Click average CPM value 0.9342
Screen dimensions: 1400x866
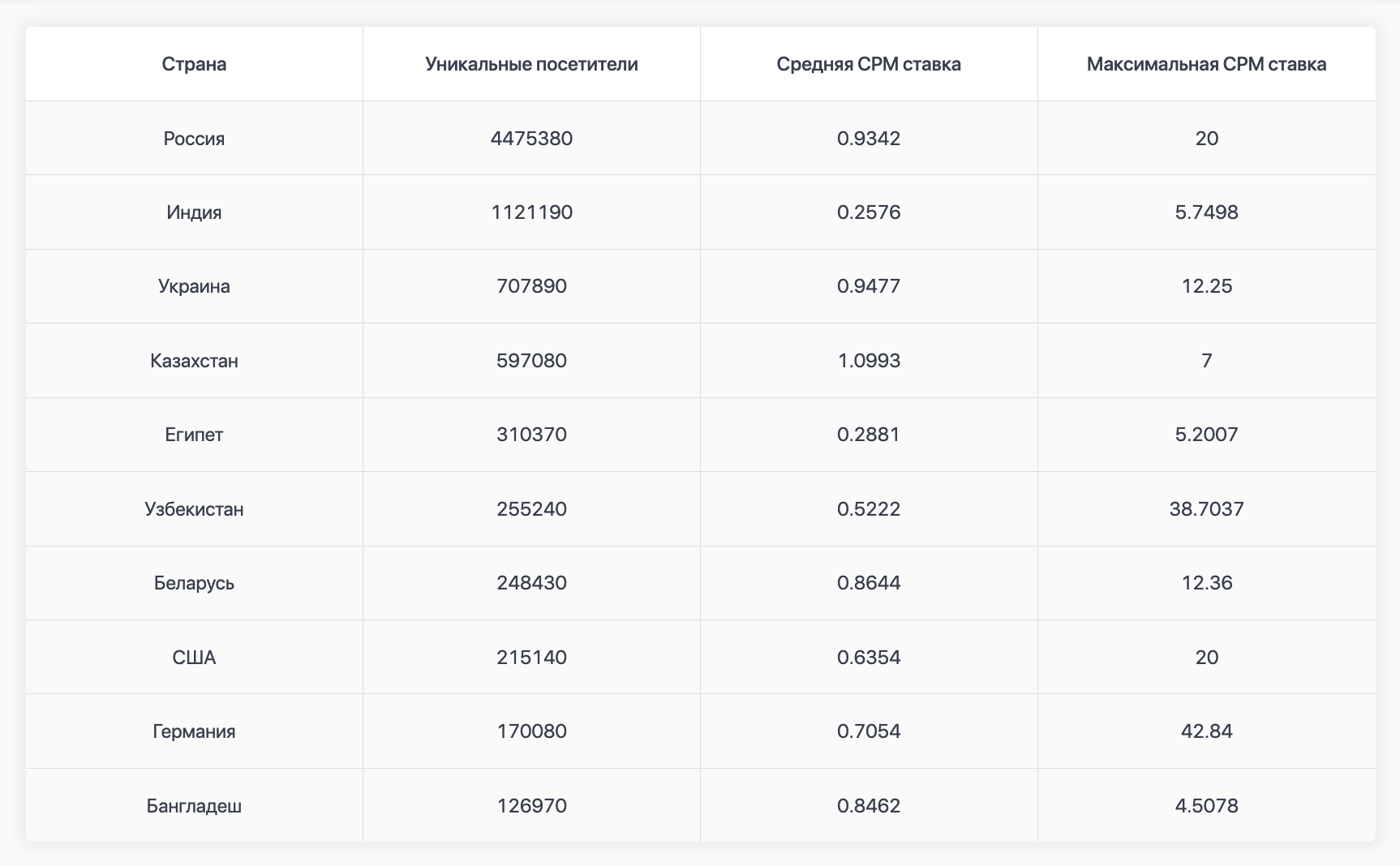[869, 139]
